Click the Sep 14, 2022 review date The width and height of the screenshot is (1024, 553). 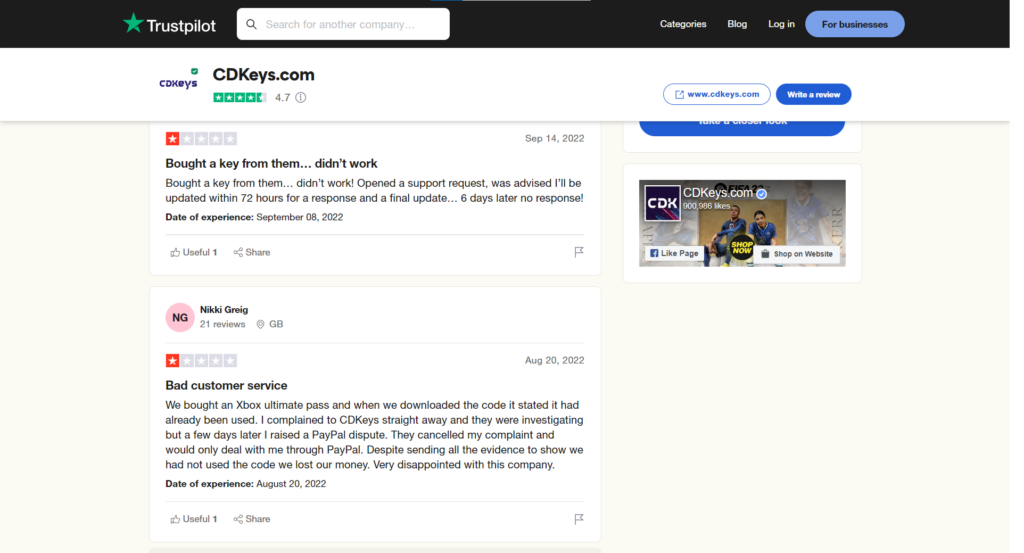click(x=554, y=138)
